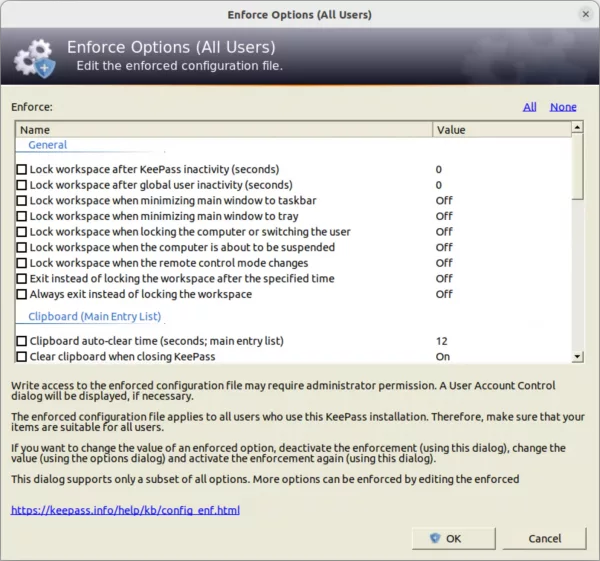Image resolution: width=600 pixels, height=561 pixels.
Task: Click Off value for switching the user row
Action: click(x=444, y=232)
